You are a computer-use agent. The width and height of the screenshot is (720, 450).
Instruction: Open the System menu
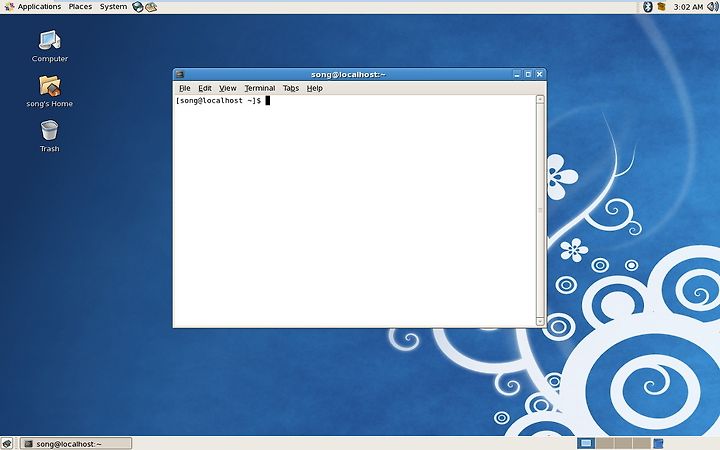click(113, 6)
